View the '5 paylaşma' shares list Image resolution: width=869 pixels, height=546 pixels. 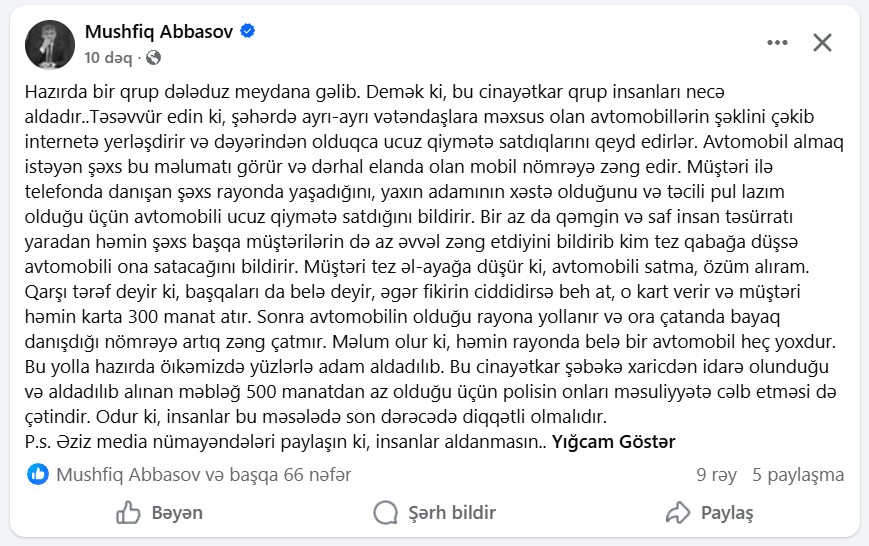click(798, 475)
